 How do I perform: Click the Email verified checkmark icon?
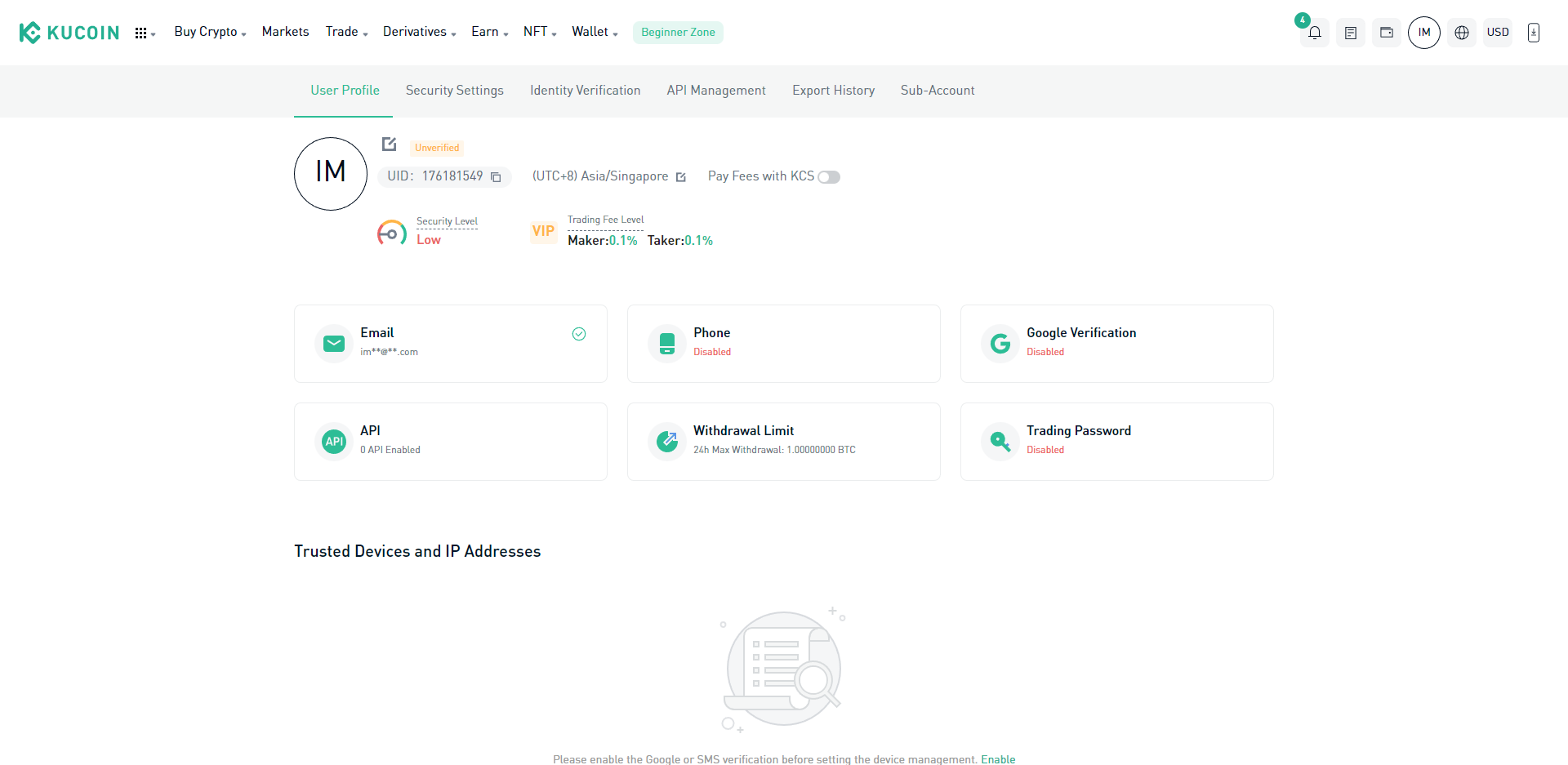pos(579,334)
